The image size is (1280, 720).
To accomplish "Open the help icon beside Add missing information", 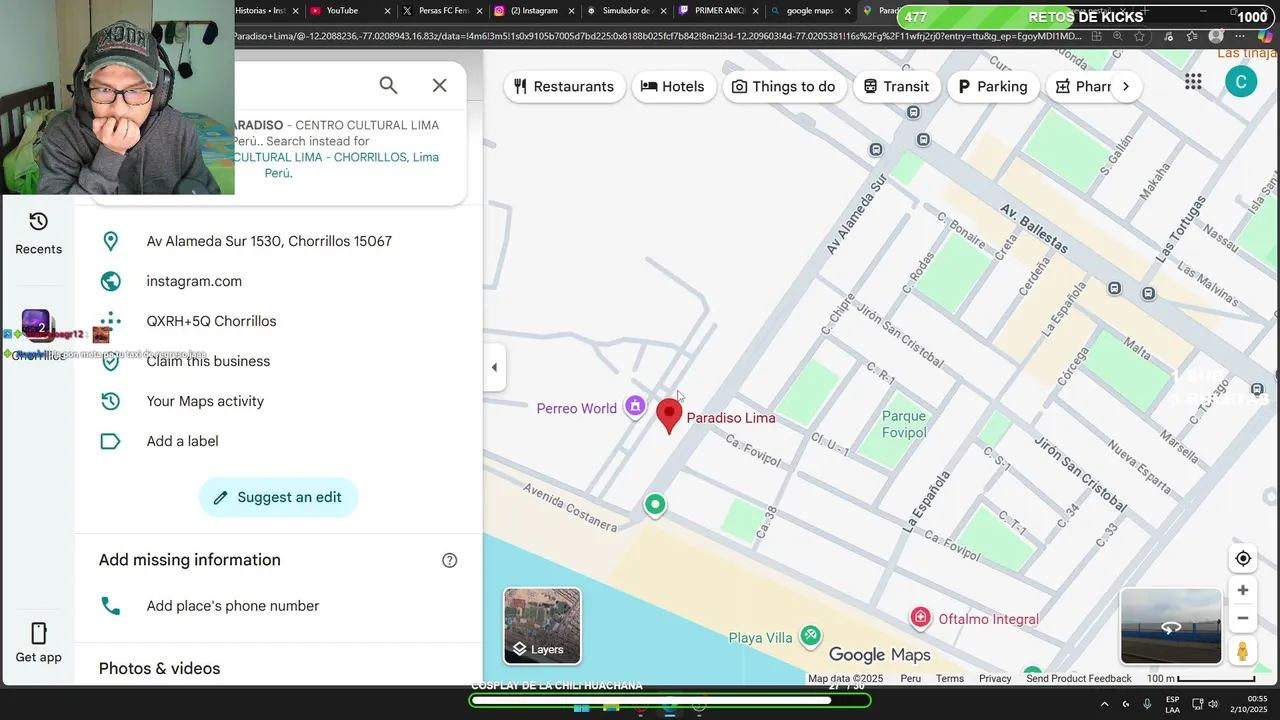I will point(450,560).
